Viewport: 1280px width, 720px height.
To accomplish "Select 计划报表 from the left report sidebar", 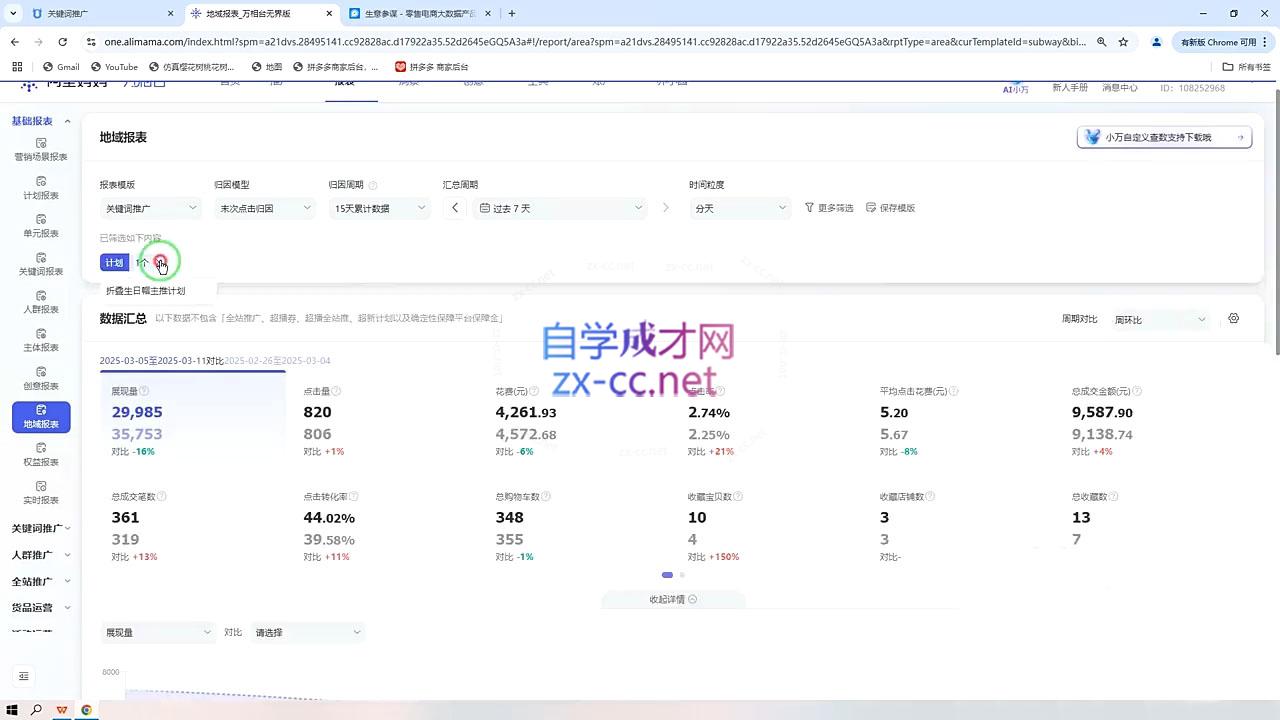I will click(40, 188).
